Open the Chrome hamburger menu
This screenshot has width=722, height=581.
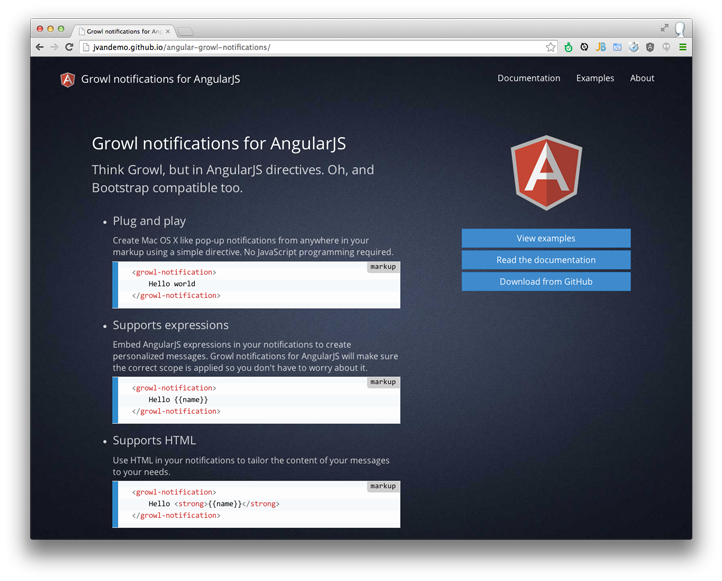(x=682, y=47)
